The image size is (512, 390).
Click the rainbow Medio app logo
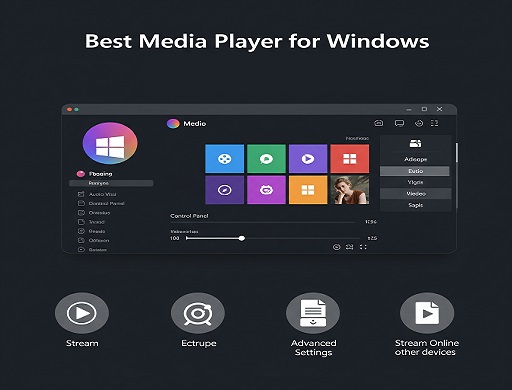coord(173,124)
